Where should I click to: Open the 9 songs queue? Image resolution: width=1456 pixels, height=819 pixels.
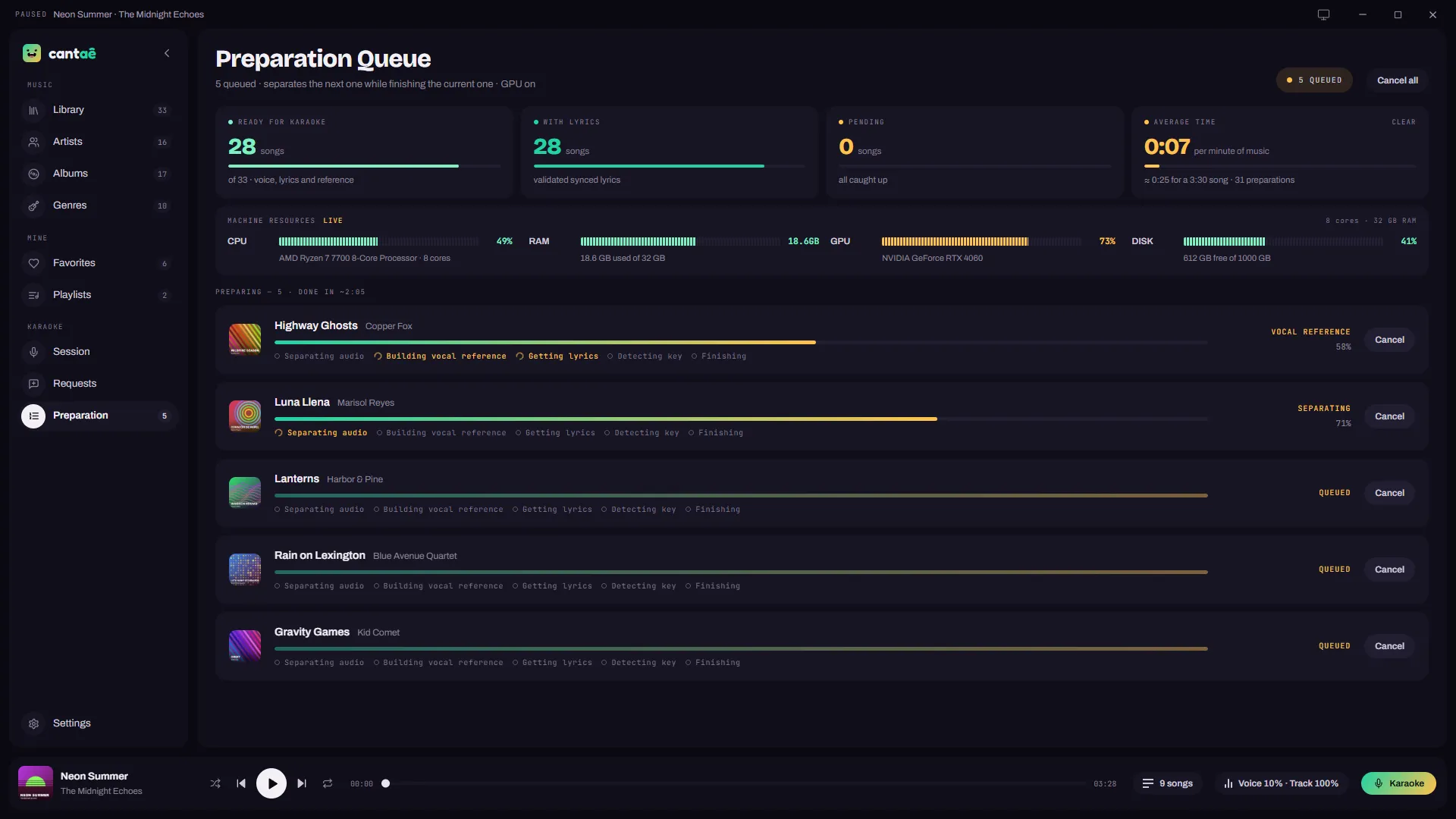(x=1168, y=783)
